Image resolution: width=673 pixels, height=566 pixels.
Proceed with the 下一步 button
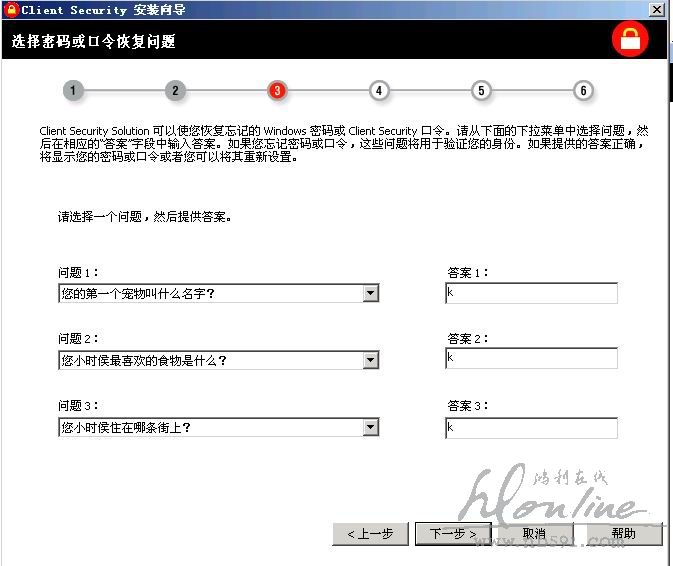(x=453, y=534)
